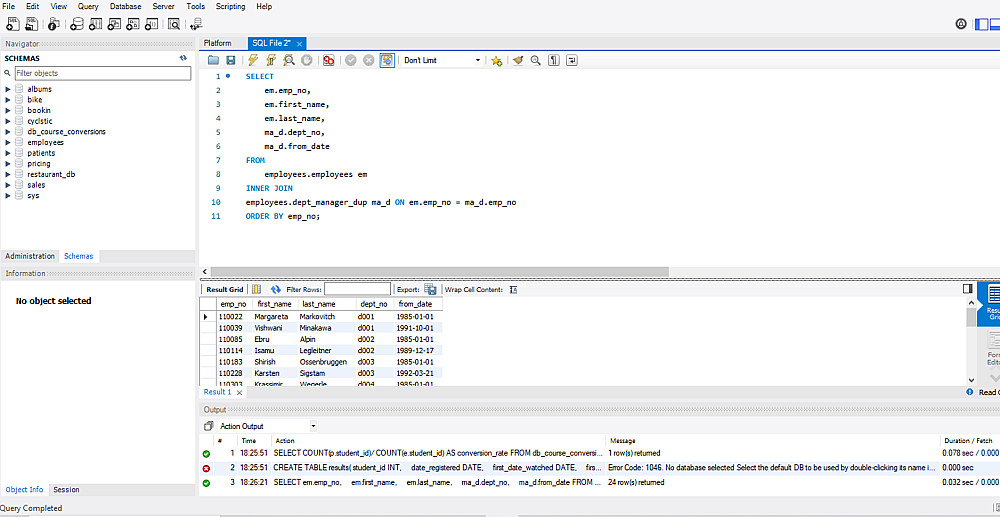Switch to the Platform tab
1000x517 pixels.
click(x=217, y=43)
